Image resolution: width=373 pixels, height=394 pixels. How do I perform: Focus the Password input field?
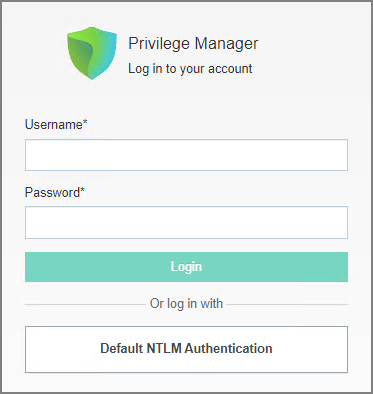[x=186, y=222]
